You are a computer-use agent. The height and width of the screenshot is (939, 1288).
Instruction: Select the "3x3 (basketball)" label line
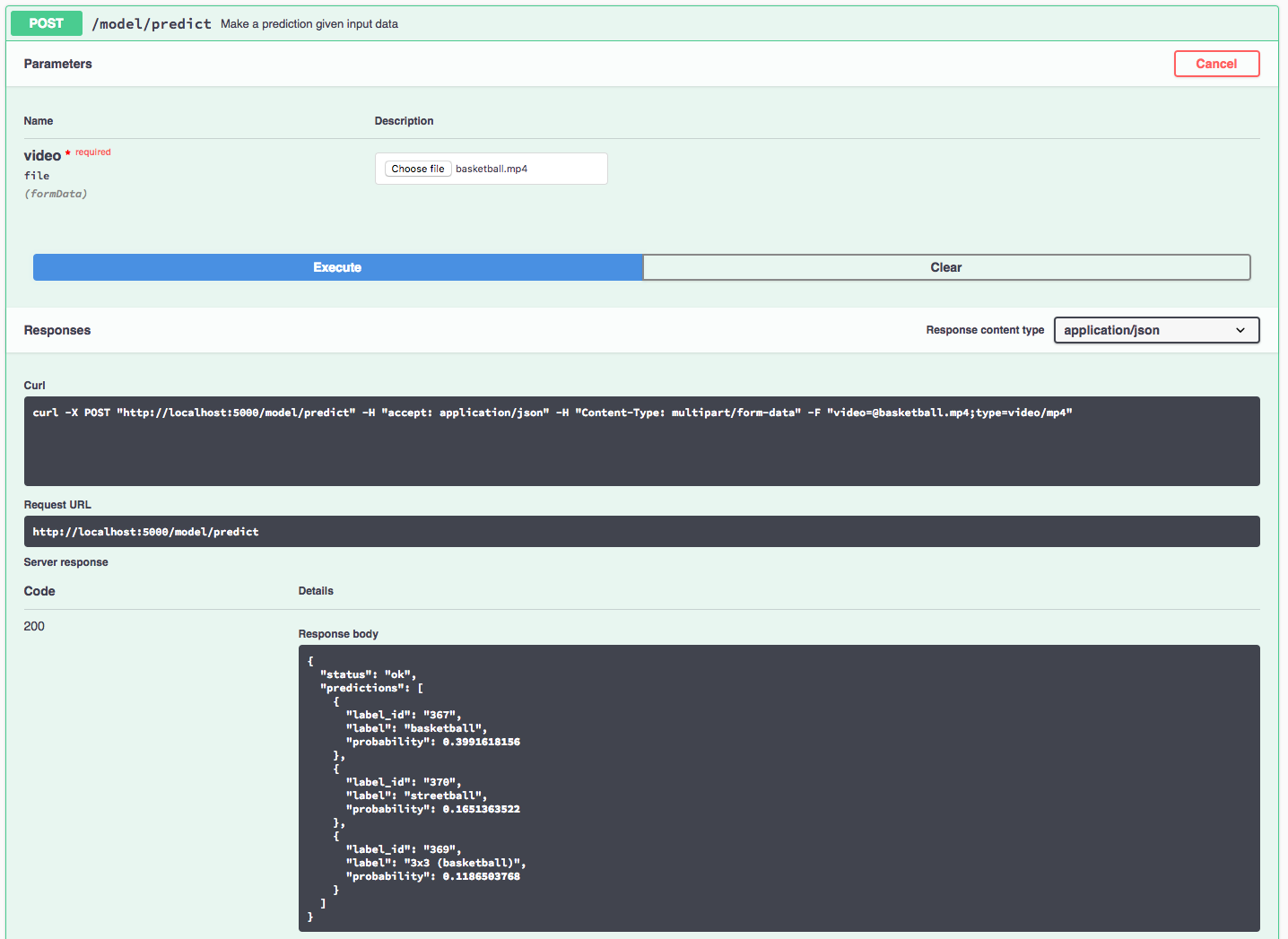click(x=436, y=863)
